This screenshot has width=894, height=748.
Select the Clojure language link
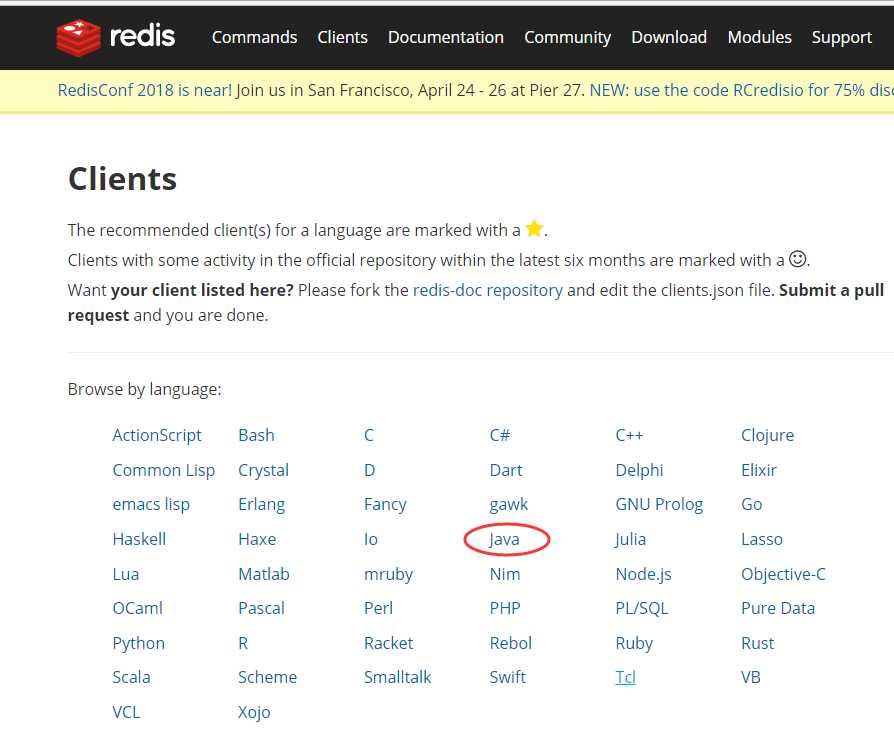(767, 436)
